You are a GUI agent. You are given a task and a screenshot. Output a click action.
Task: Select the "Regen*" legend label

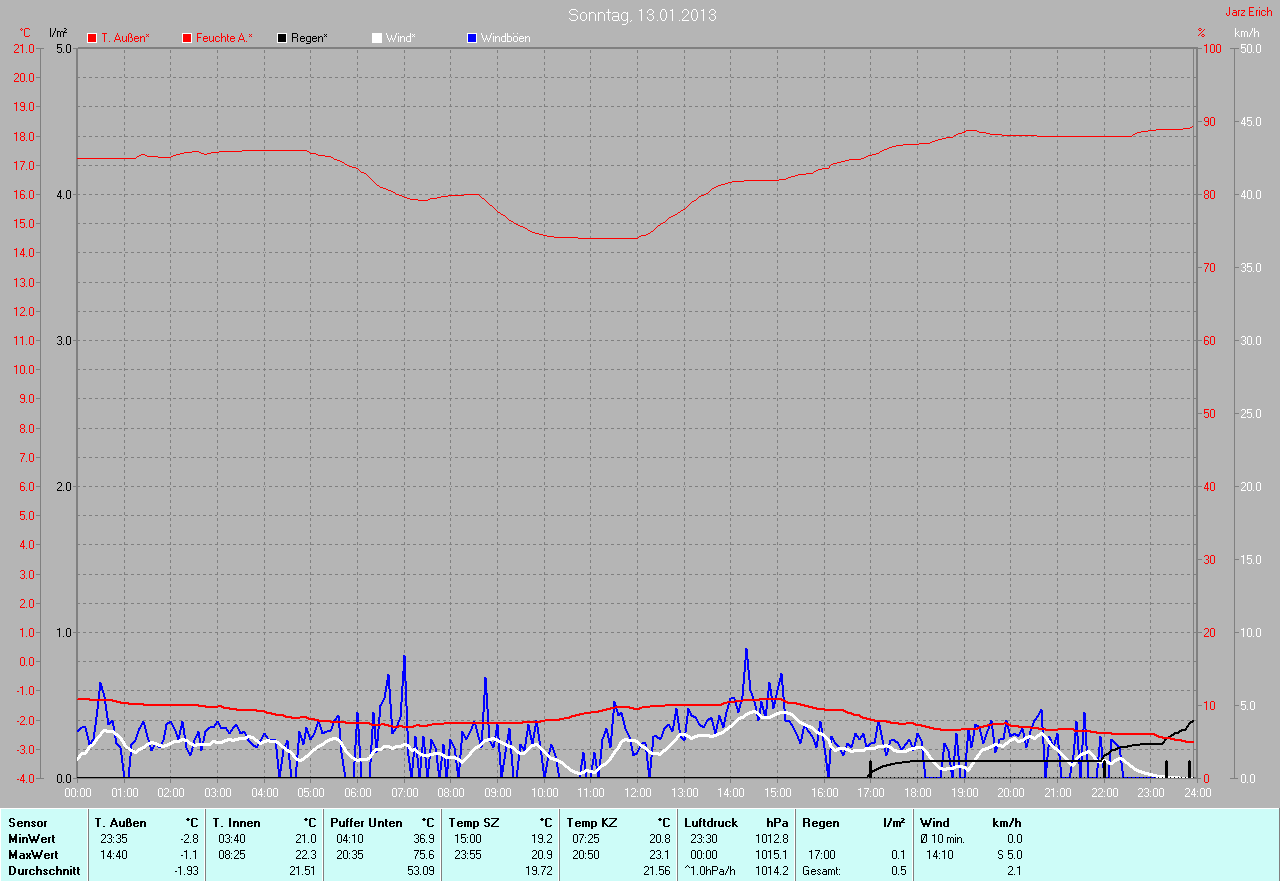pos(310,38)
